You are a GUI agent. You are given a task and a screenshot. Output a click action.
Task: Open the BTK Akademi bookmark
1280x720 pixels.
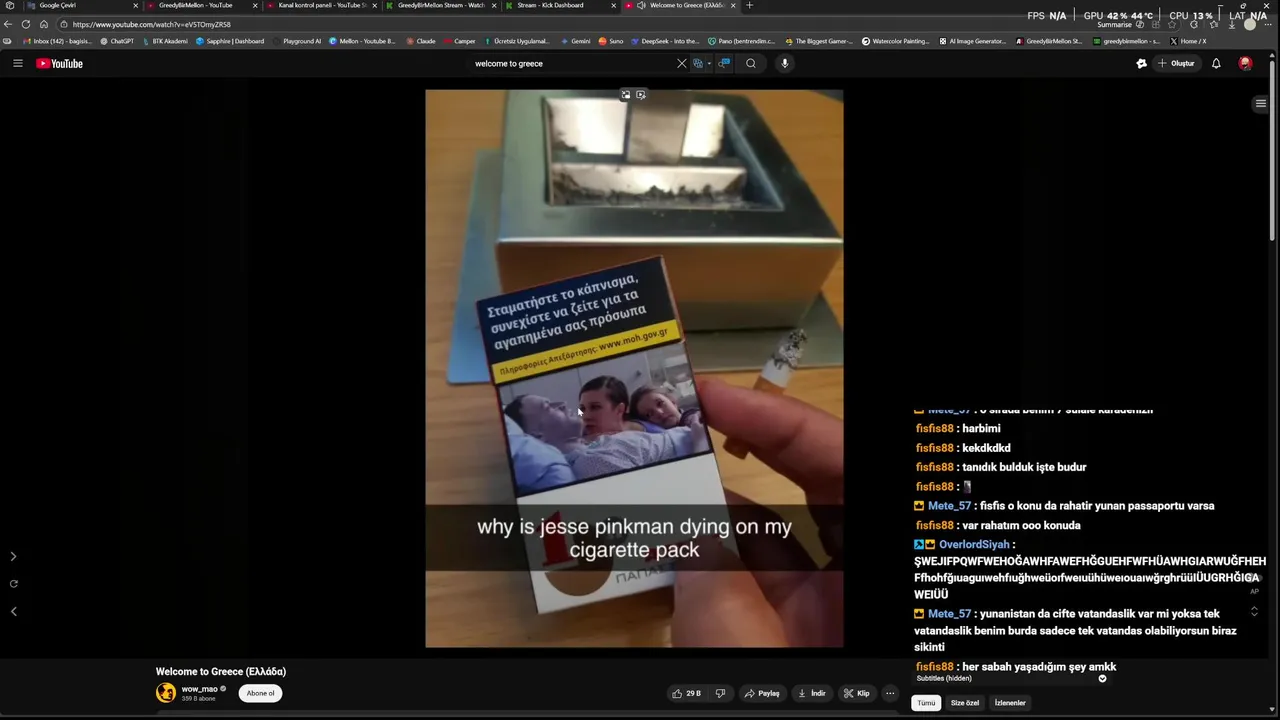pyautogui.click(x=165, y=41)
